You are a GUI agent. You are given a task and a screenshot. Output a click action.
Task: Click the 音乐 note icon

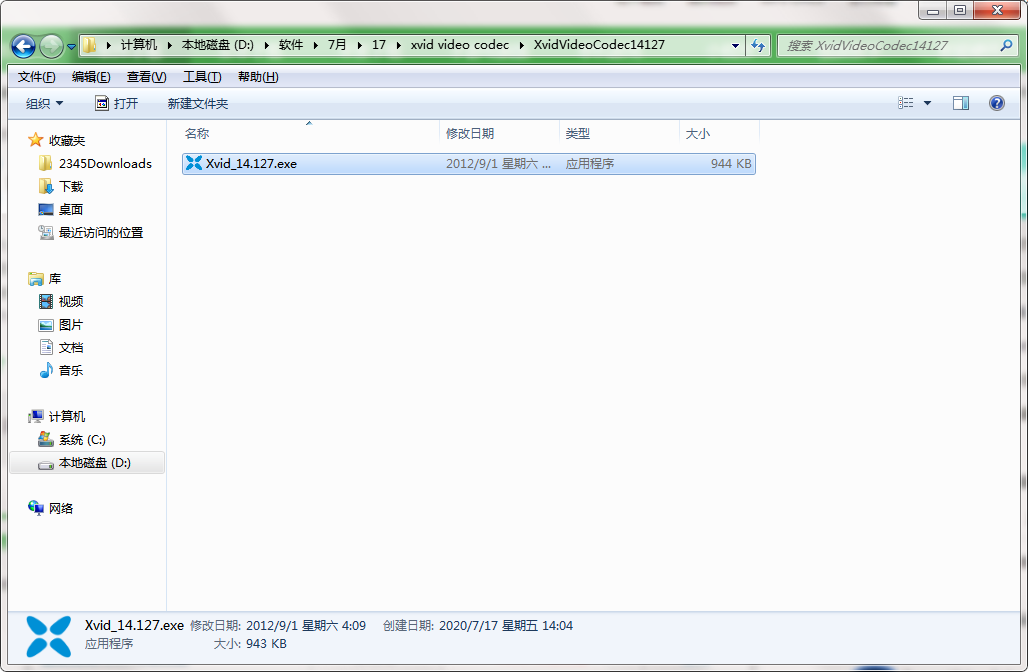point(46,370)
